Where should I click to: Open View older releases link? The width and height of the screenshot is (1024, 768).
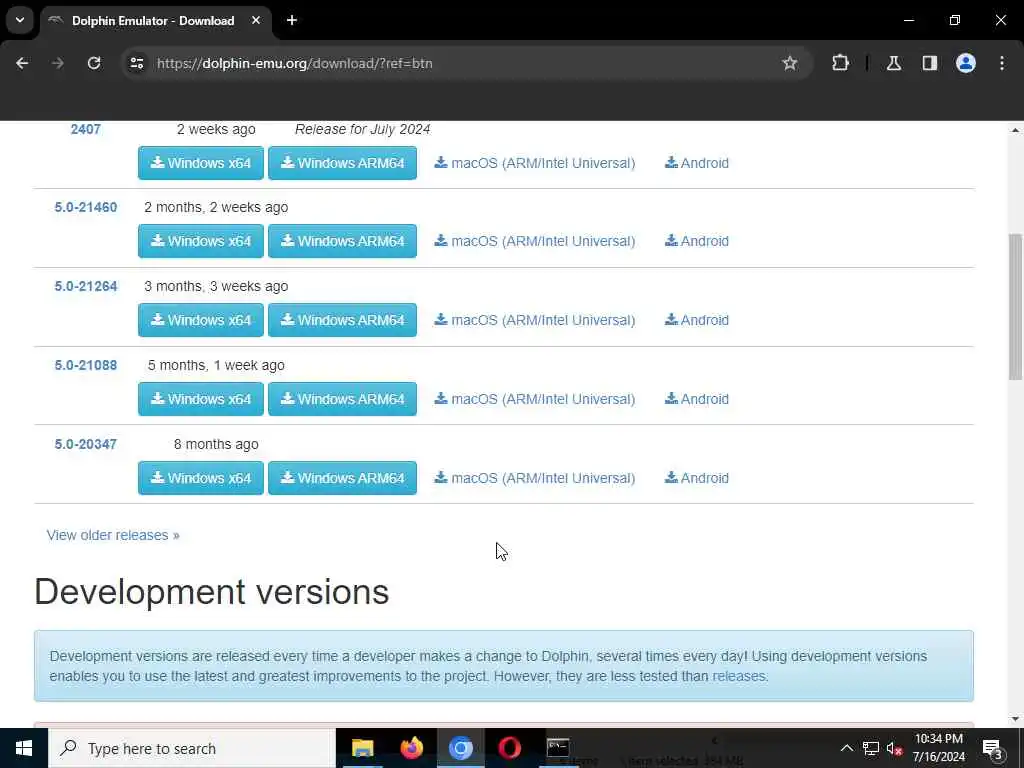113,535
